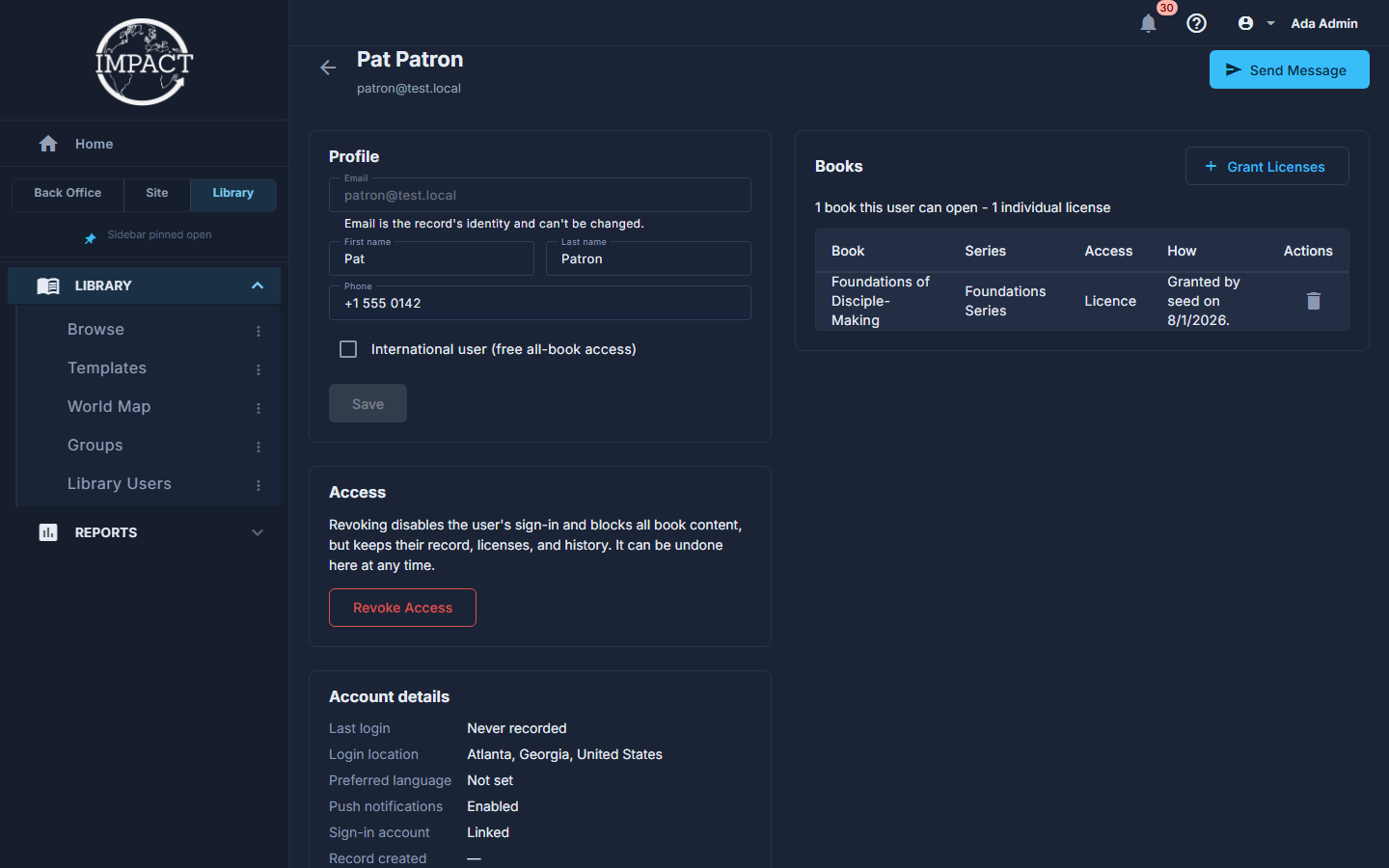This screenshot has width=1389, height=868.
Task: Click the Last name input field
Action: point(648,258)
